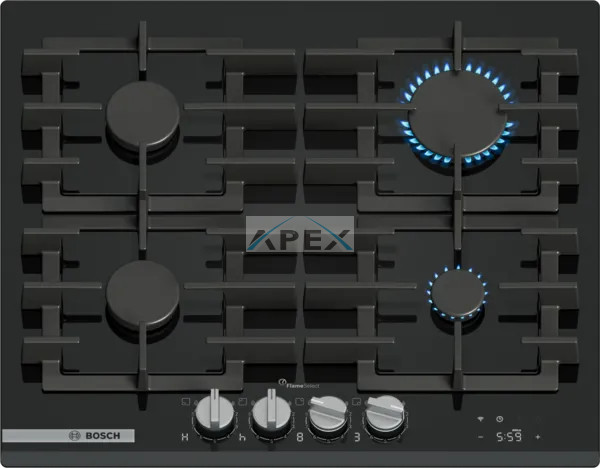Select the unlit top left burner

(143, 113)
